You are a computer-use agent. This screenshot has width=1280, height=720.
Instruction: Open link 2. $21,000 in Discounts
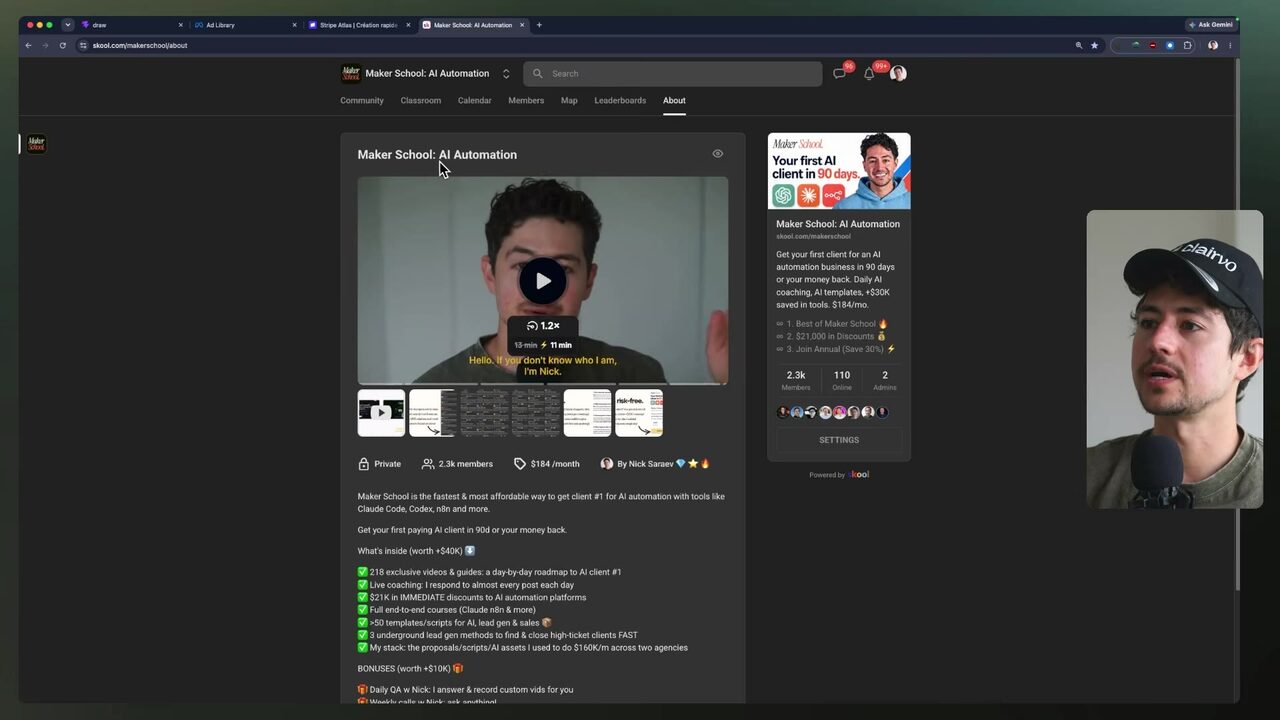click(x=831, y=336)
